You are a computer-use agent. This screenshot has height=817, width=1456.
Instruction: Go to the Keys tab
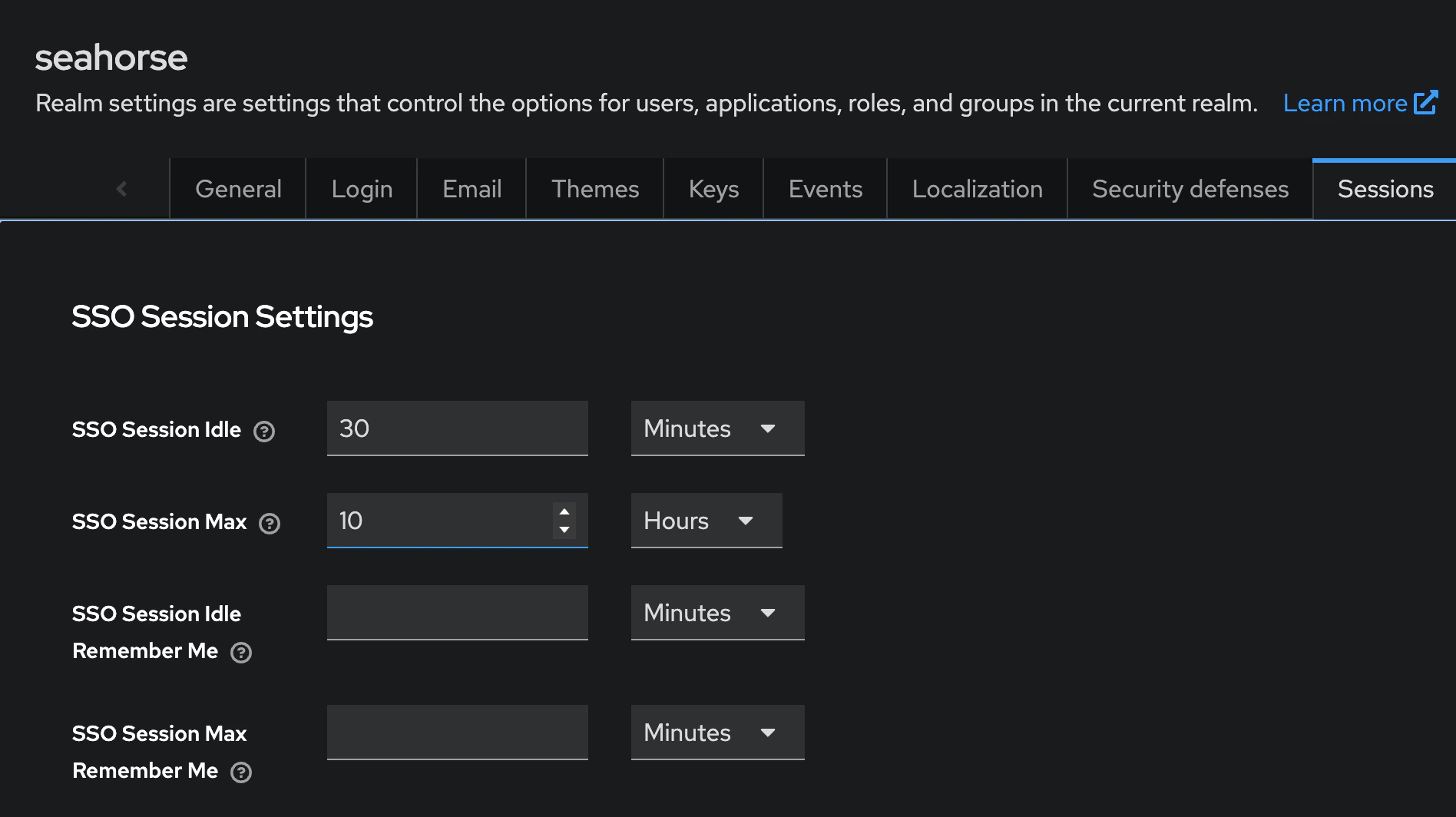713,189
